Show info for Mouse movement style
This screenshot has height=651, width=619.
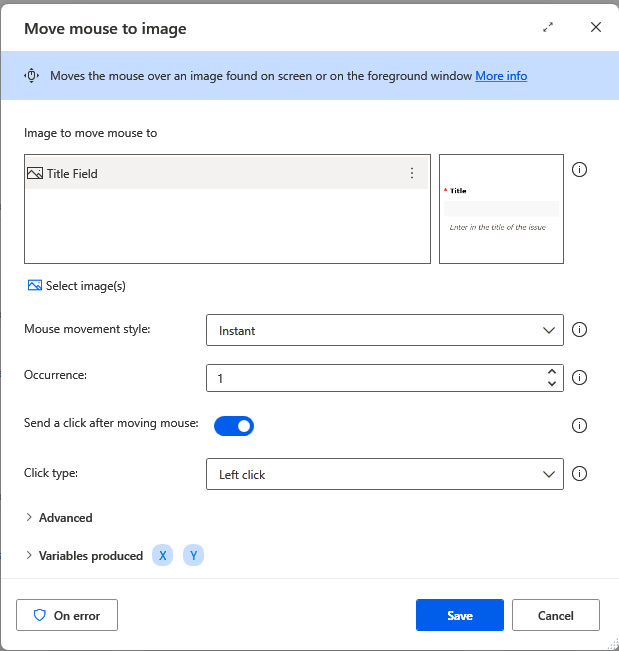(x=579, y=330)
